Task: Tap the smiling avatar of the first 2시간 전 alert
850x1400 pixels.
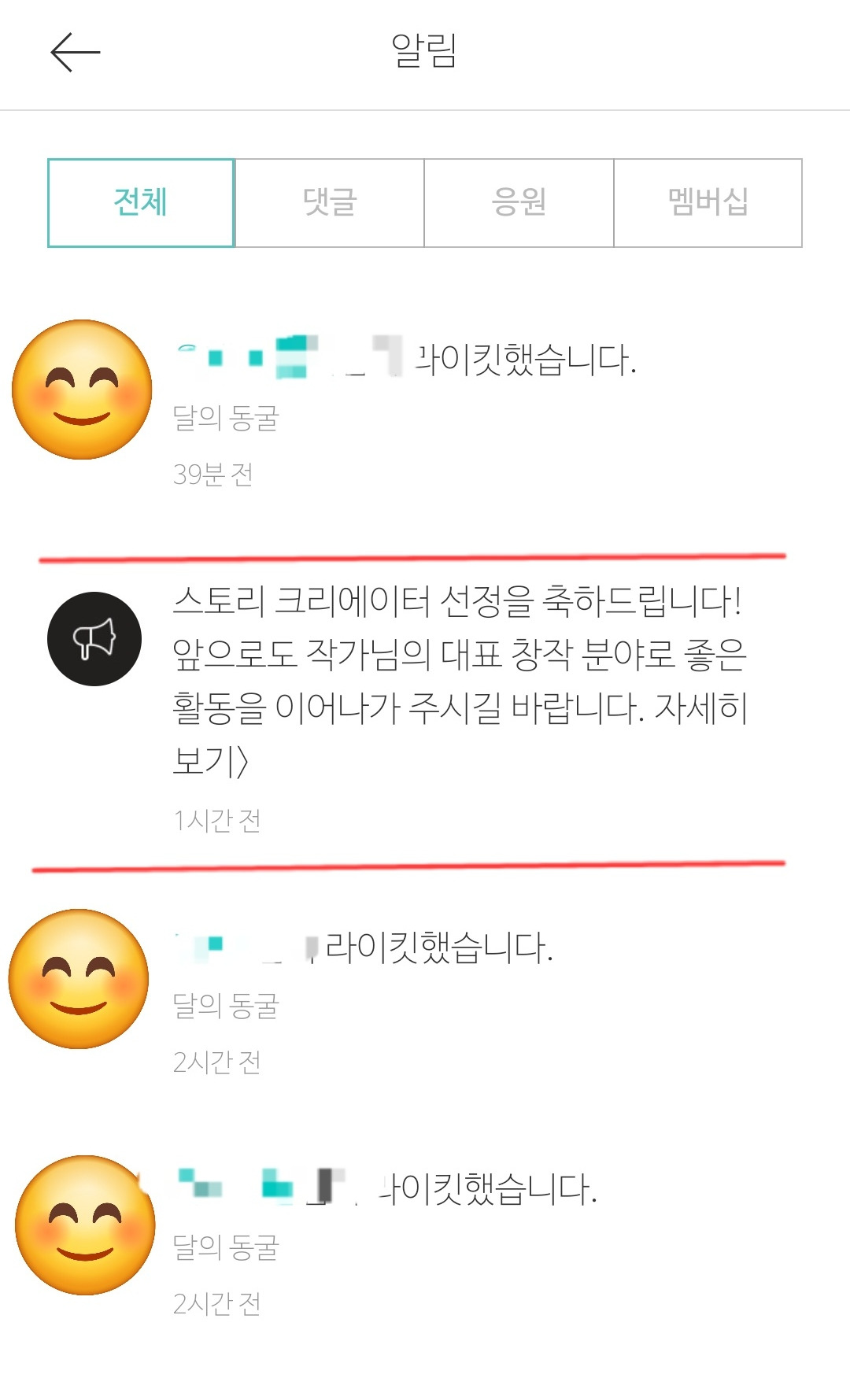Action: point(79,979)
